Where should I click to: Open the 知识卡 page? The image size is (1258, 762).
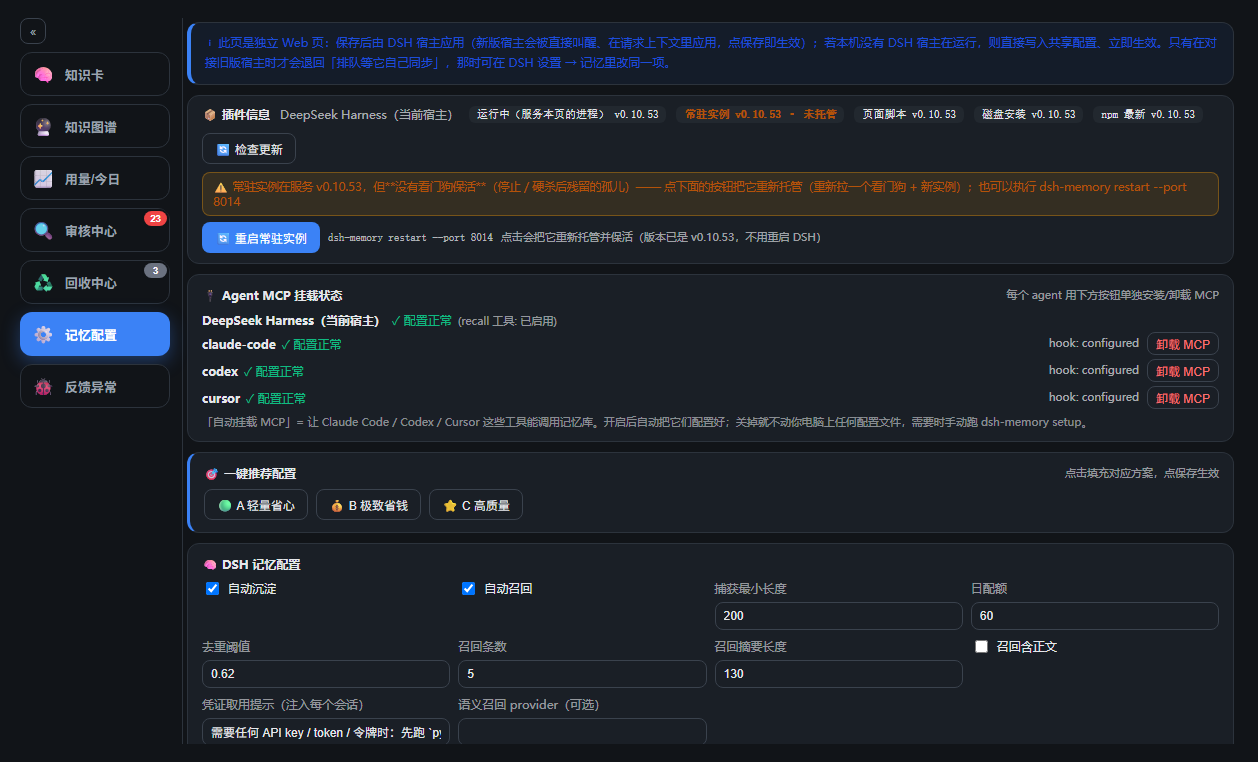coord(95,74)
